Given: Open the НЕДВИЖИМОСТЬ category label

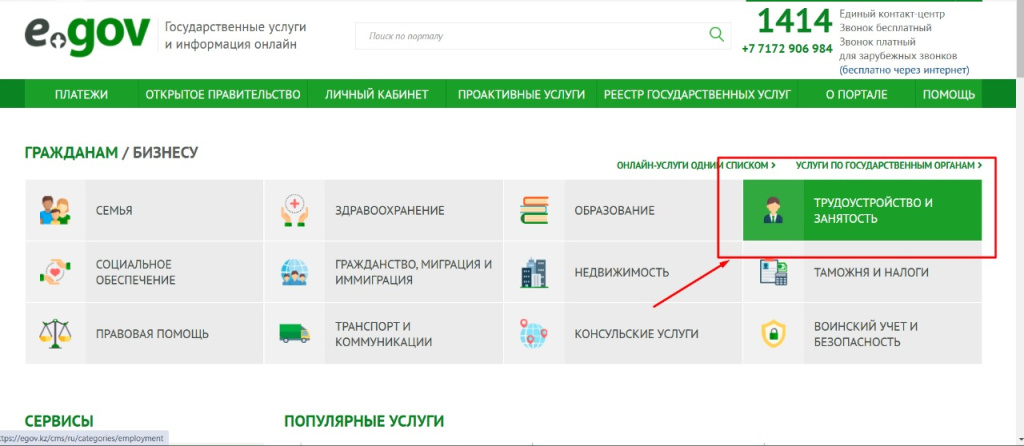Looking at the screenshot, I should (x=622, y=272).
